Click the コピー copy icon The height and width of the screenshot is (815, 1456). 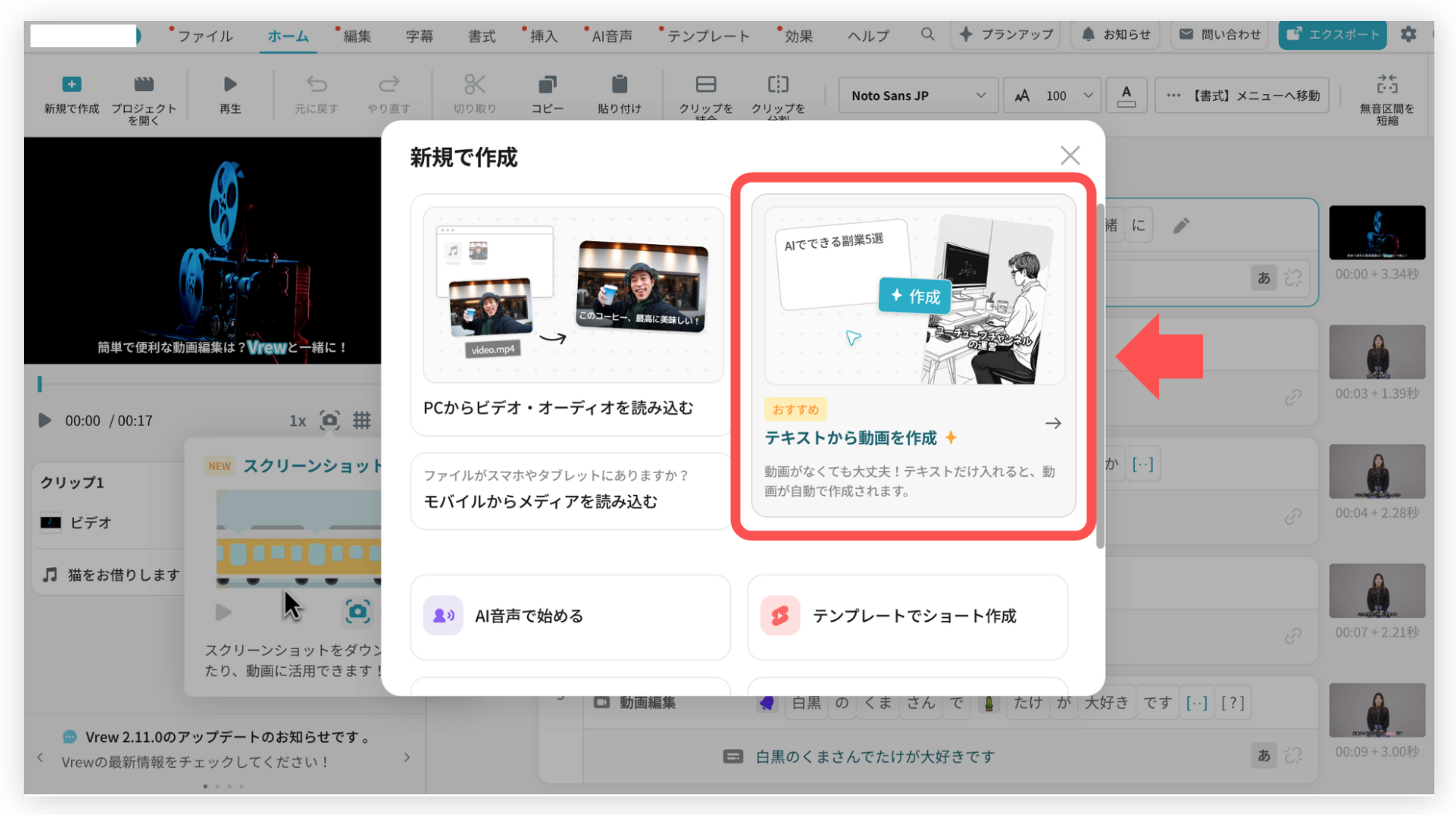pyautogui.click(x=547, y=84)
